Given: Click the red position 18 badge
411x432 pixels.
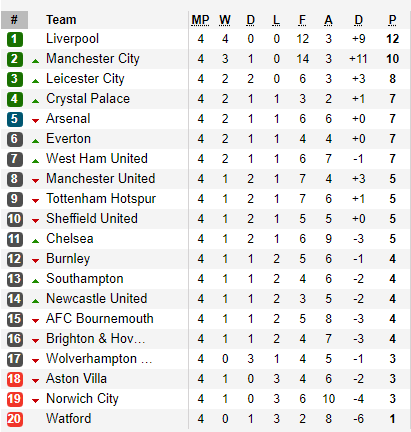Looking at the screenshot, I should (x=15, y=379).
